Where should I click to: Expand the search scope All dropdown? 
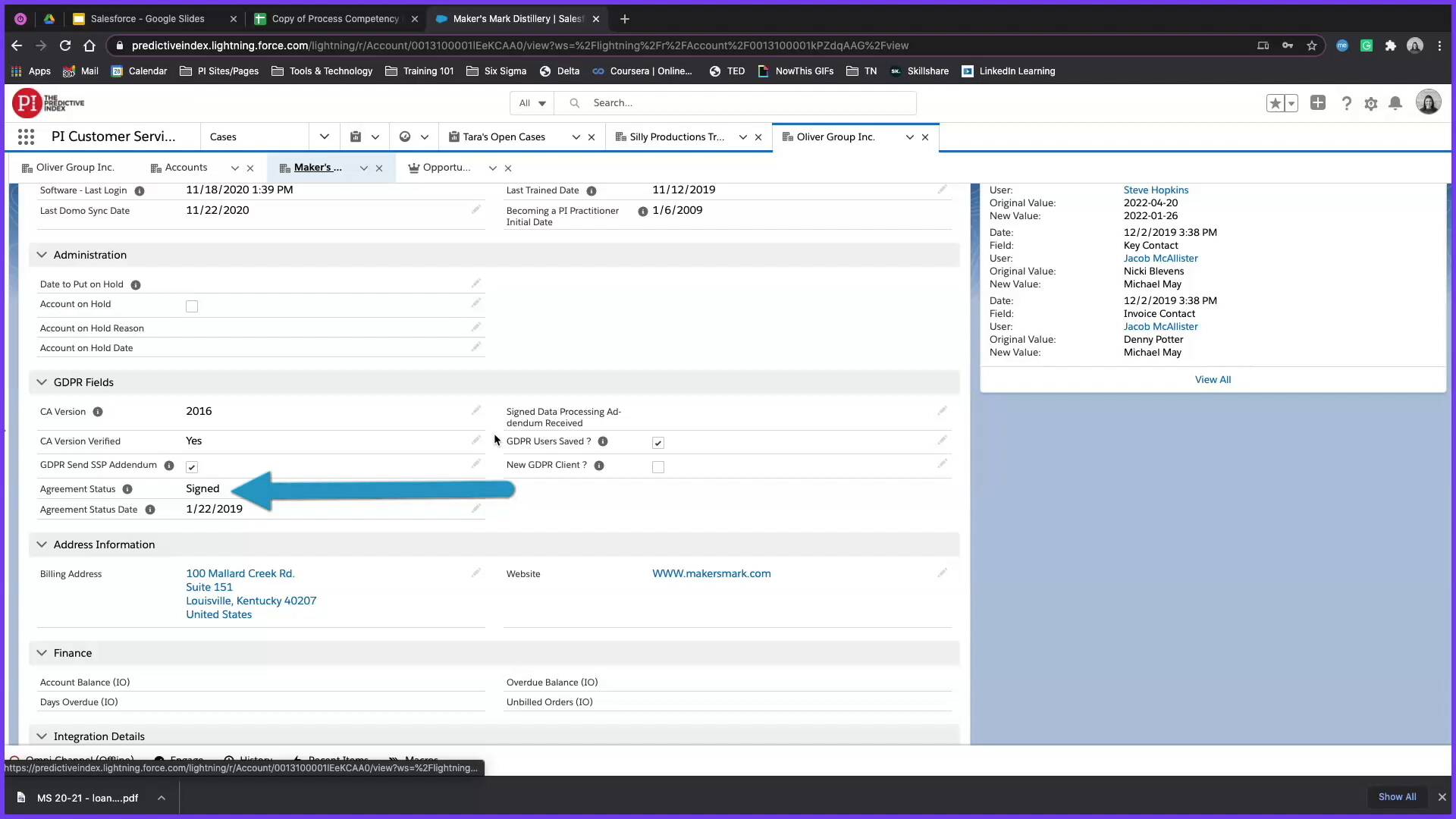pos(531,102)
